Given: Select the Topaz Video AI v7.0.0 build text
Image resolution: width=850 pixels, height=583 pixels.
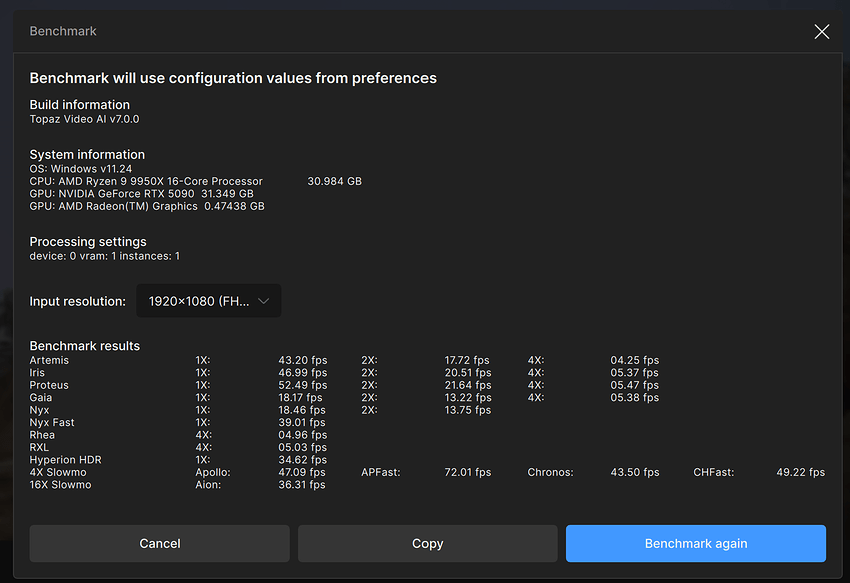Looking at the screenshot, I should pyautogui.click(x=84, y=119).
